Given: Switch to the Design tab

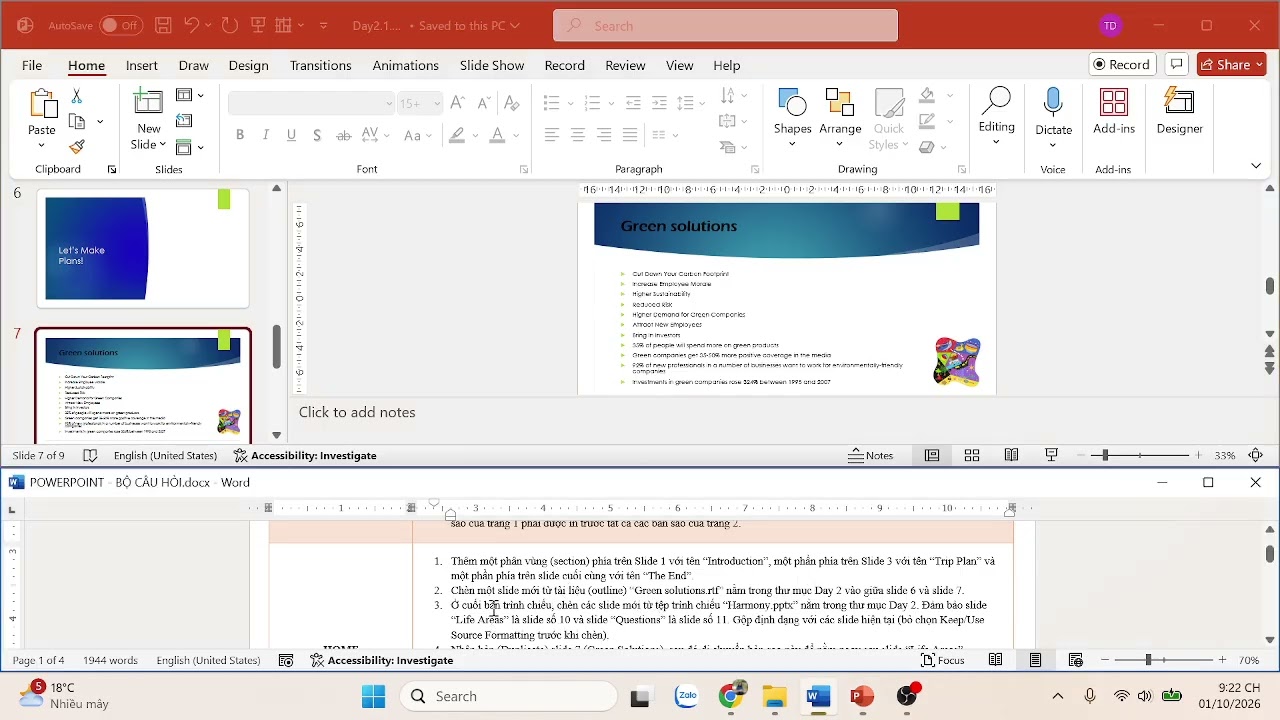Looking at the screenshot, I should tap(248, 65).
